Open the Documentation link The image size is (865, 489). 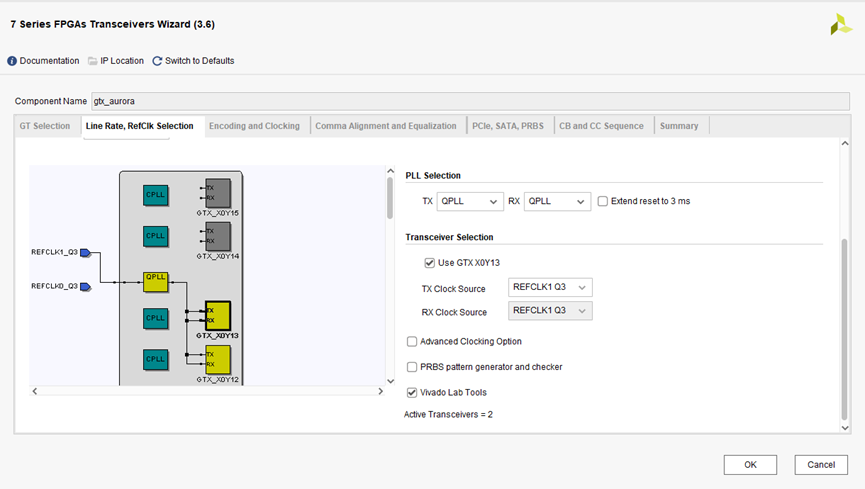pyautogui.click(x=49, y=61)
